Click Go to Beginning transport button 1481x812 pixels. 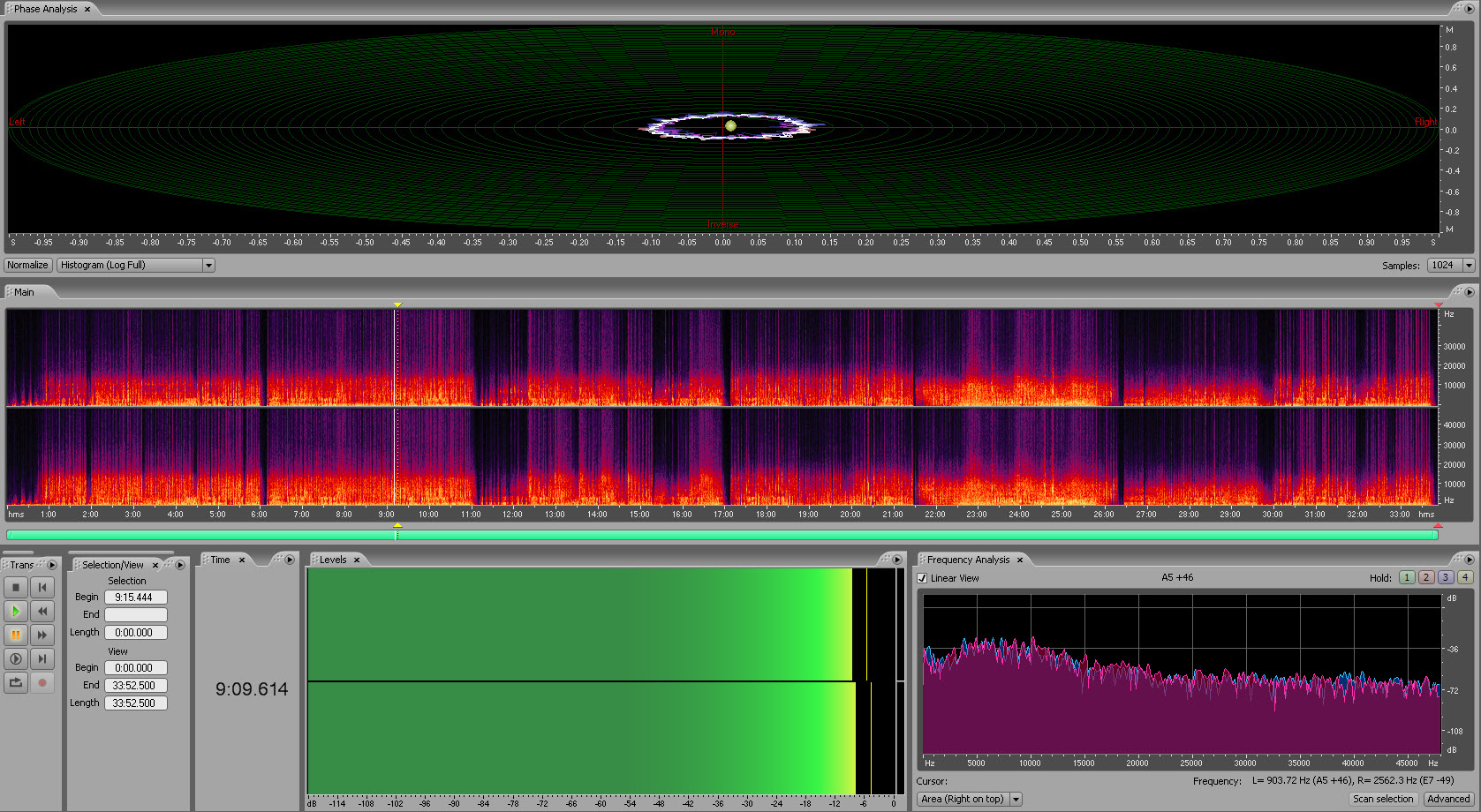pyautogui.click(x=42, y=587)
